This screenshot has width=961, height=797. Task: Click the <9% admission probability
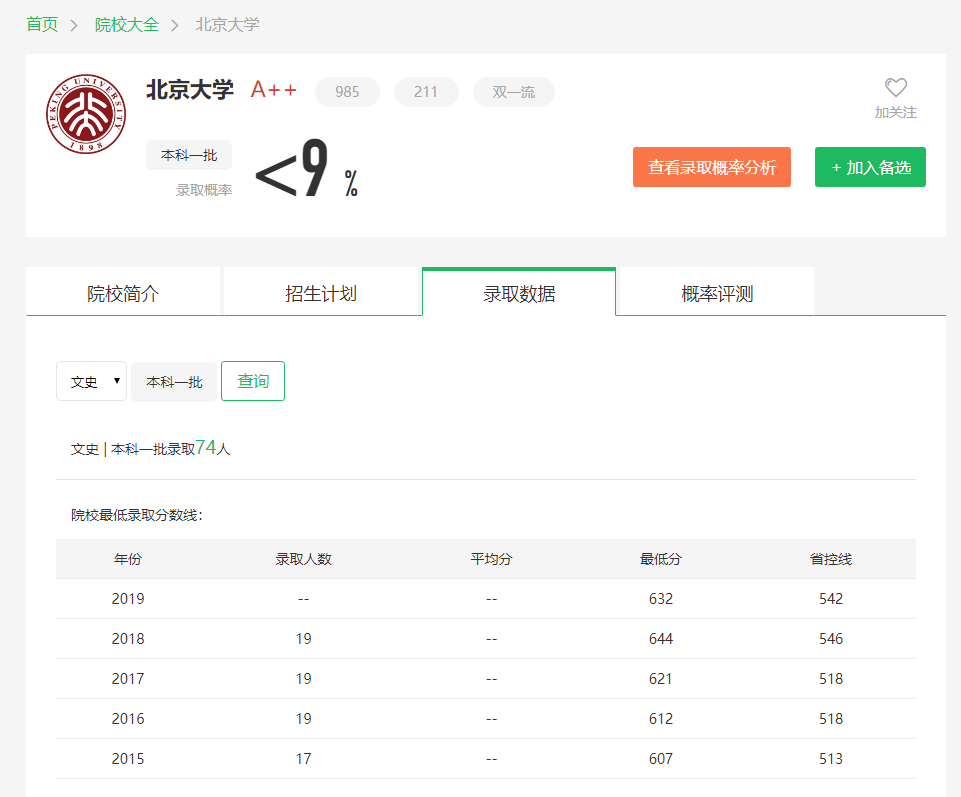click(306, 168)
